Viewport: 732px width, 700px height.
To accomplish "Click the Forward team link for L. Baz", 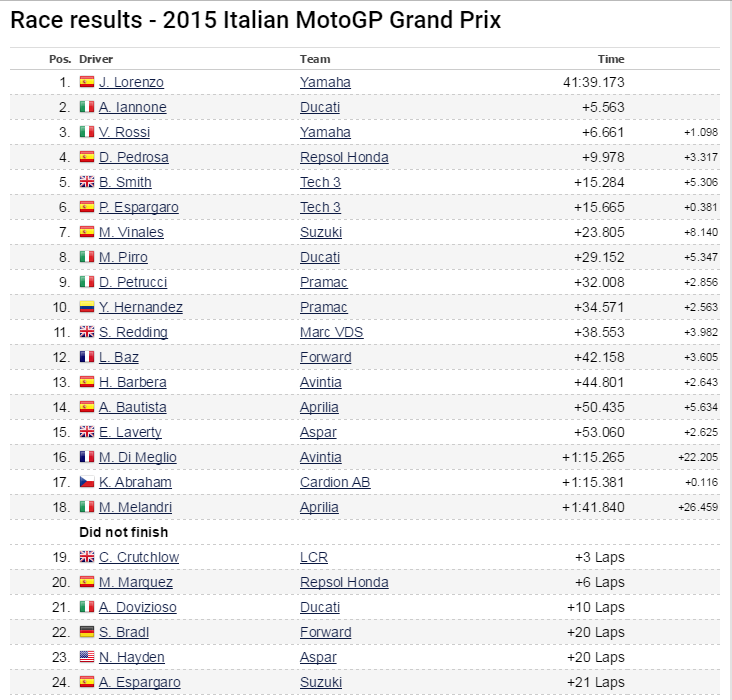I will pos(326,357).
